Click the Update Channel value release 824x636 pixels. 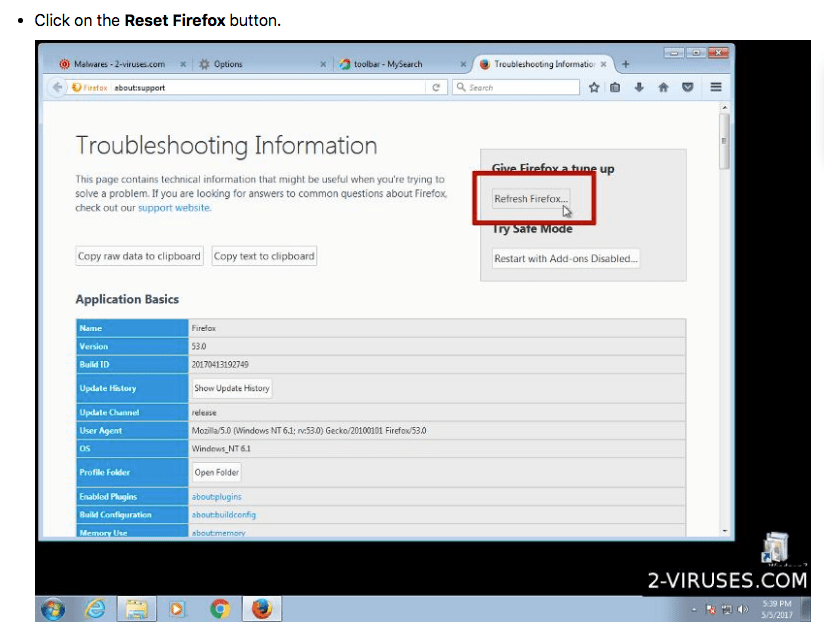click(204, 413)
